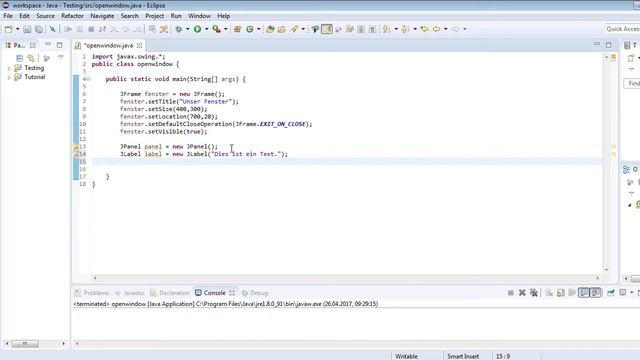The image size is (640, 360).
Task: Open the Help menu
Action: point(223,16)
